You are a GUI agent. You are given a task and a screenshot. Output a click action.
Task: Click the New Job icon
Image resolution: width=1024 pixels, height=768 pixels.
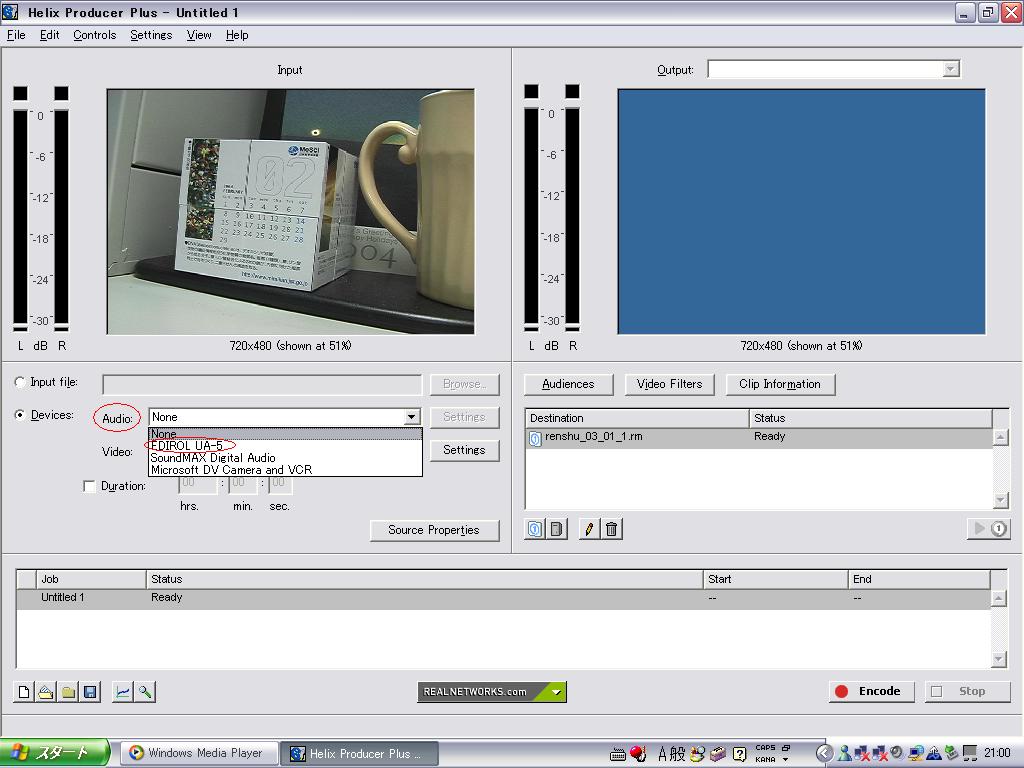pyautogui.click(x=24, y=692)
